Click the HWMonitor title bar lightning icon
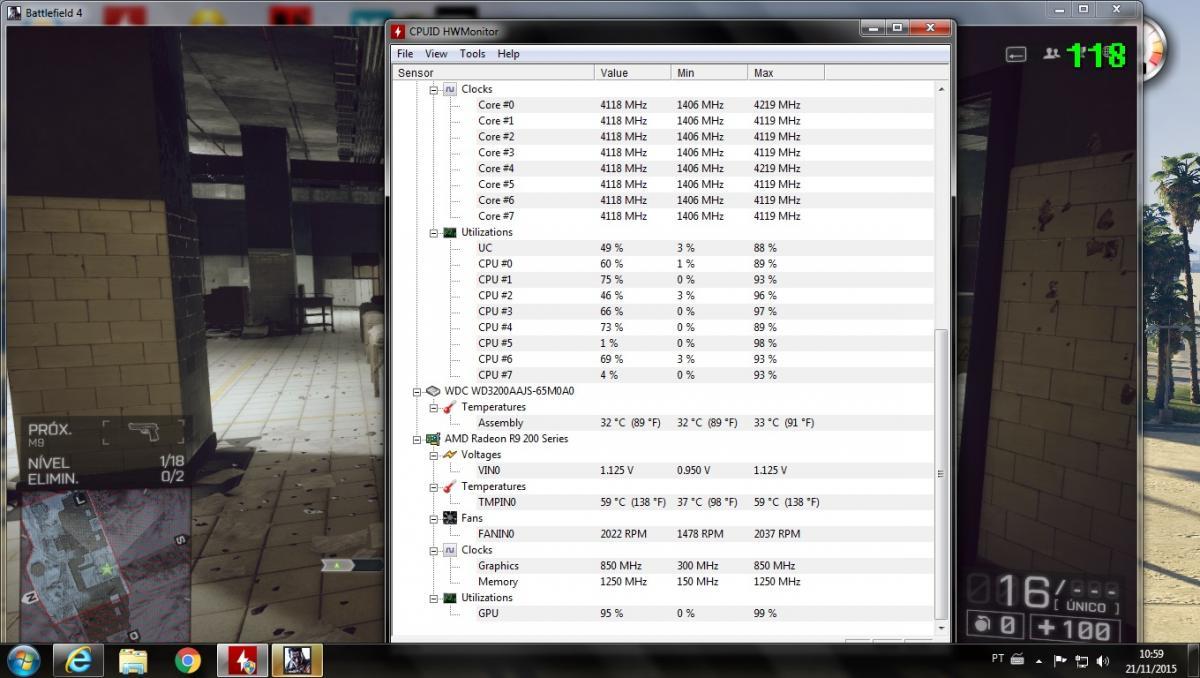This screenshot has height=678, width=1200. [398, 31]
